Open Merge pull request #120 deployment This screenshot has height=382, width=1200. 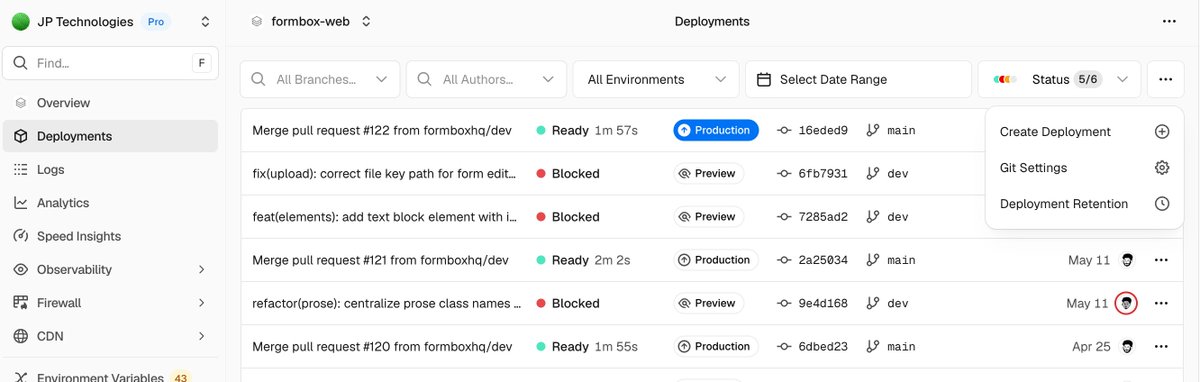point(382,347)
